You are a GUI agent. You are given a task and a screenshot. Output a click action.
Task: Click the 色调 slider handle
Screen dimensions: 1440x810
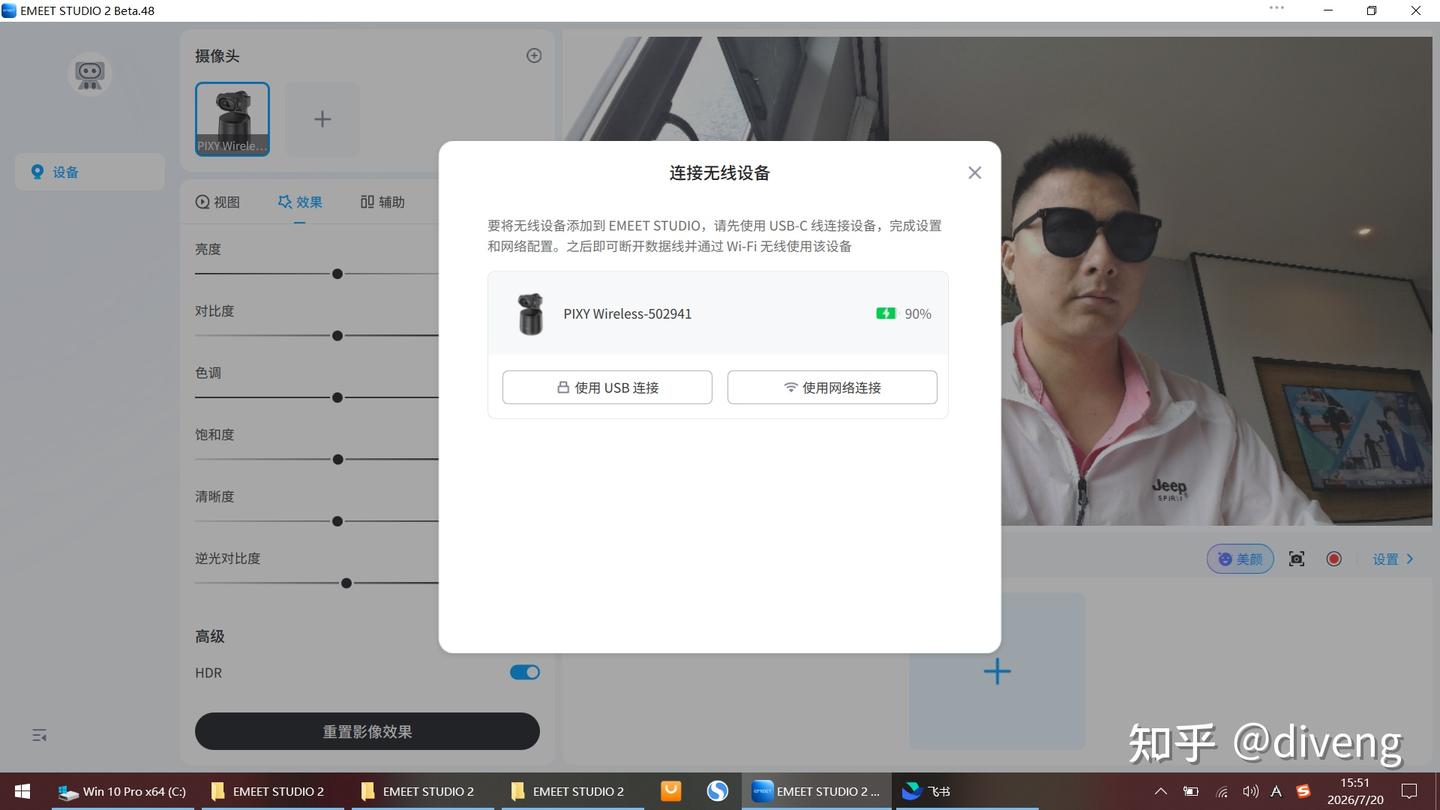338,398
